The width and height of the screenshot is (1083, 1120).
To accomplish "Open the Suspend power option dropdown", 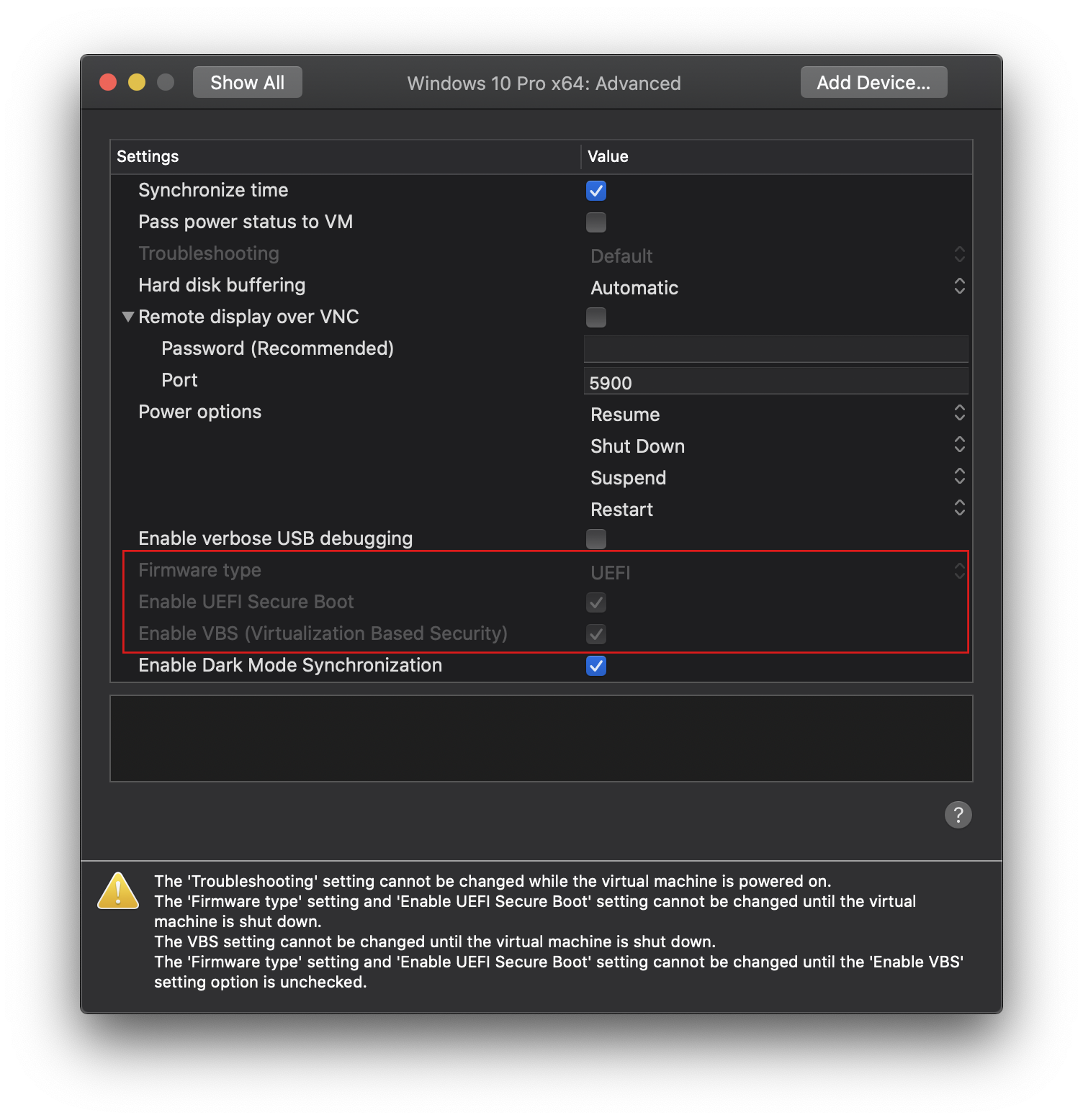I will (777, 477).
